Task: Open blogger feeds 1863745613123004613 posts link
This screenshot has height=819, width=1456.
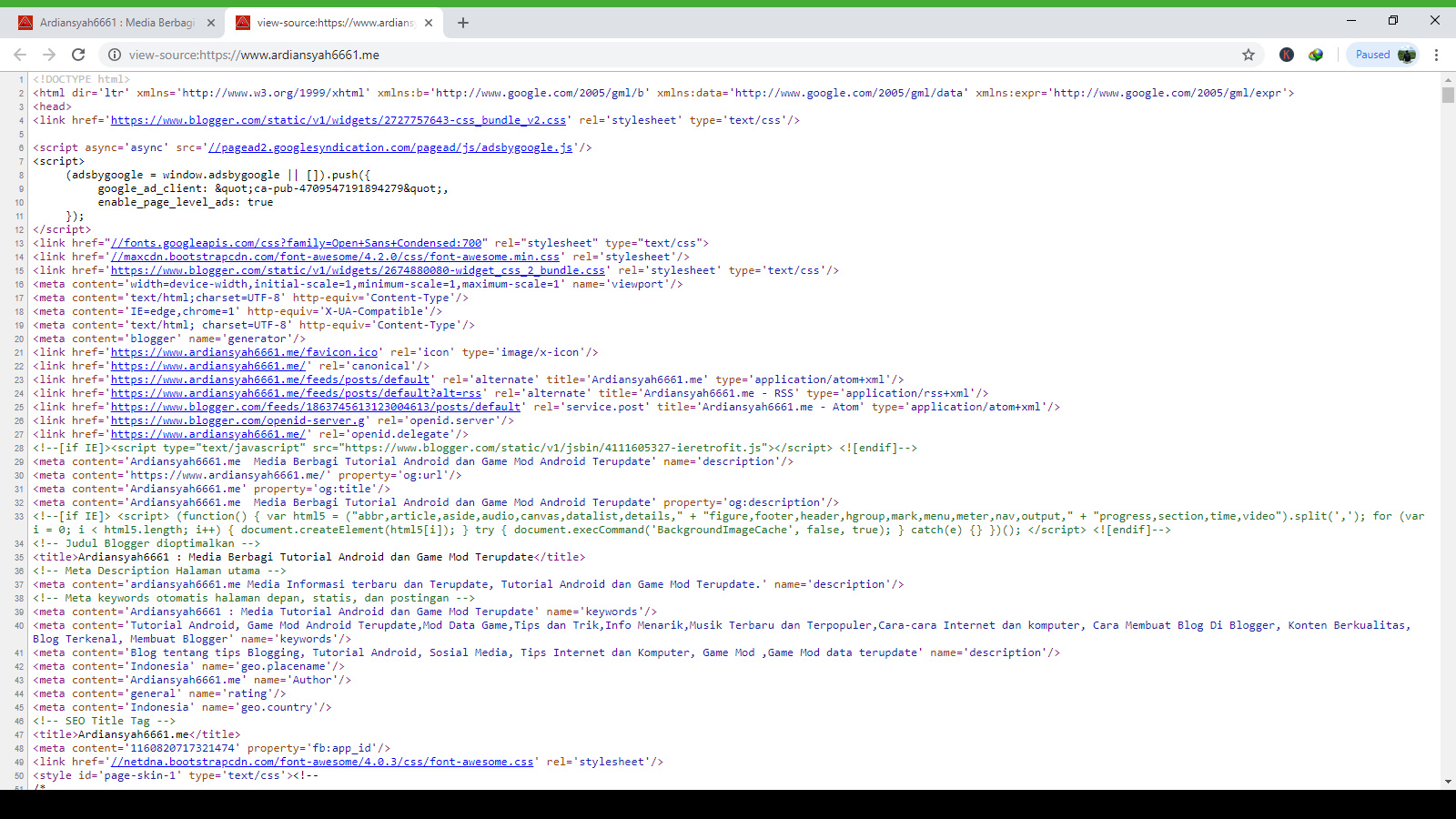Action: tap(316, 407)
